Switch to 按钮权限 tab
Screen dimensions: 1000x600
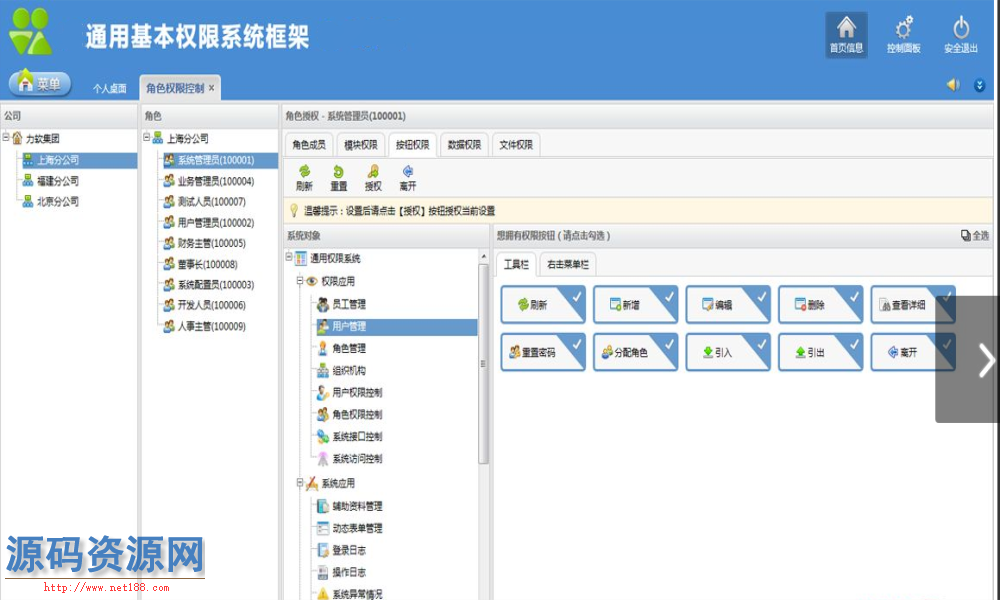coord(412,145)
